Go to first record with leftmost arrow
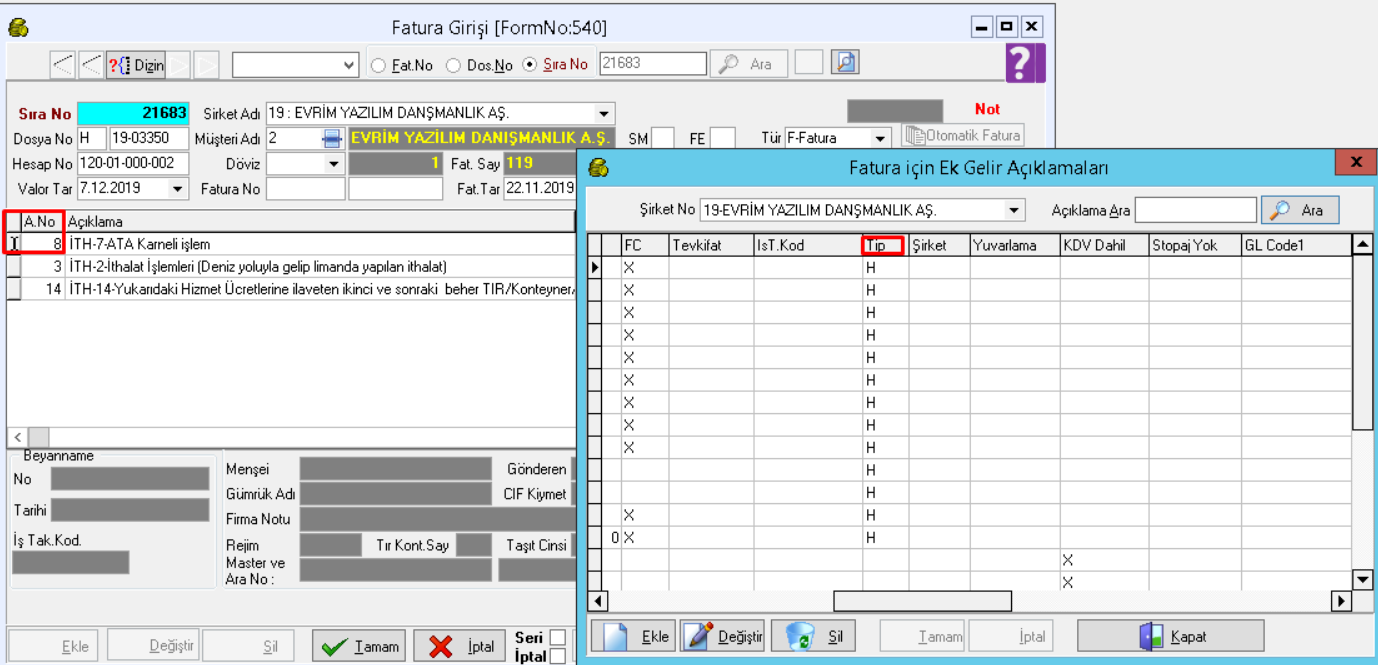The width and height of the screenshot is (1378, 665). pyautogui.click(x=64, y=65)
